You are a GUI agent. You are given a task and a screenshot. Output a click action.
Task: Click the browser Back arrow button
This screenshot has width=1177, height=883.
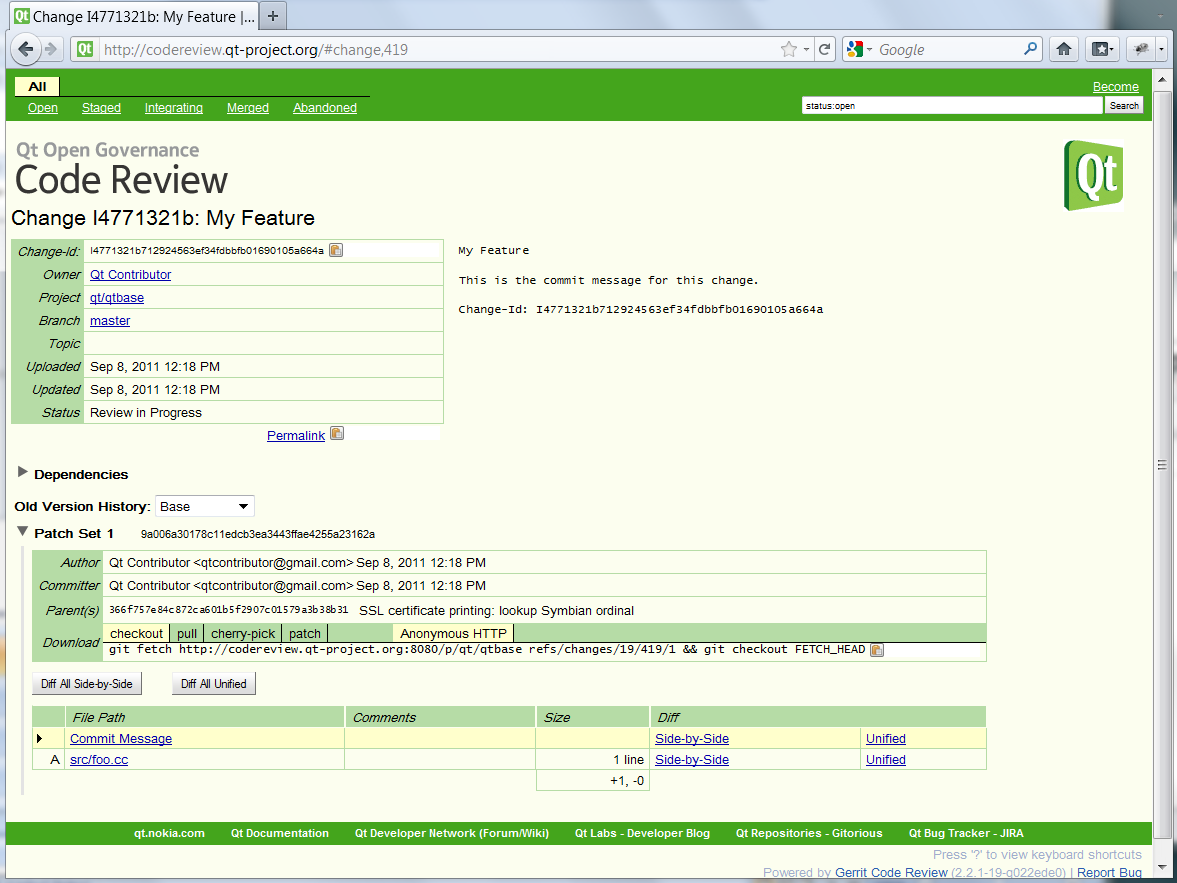pyautogui.click(x=26, y=50)
